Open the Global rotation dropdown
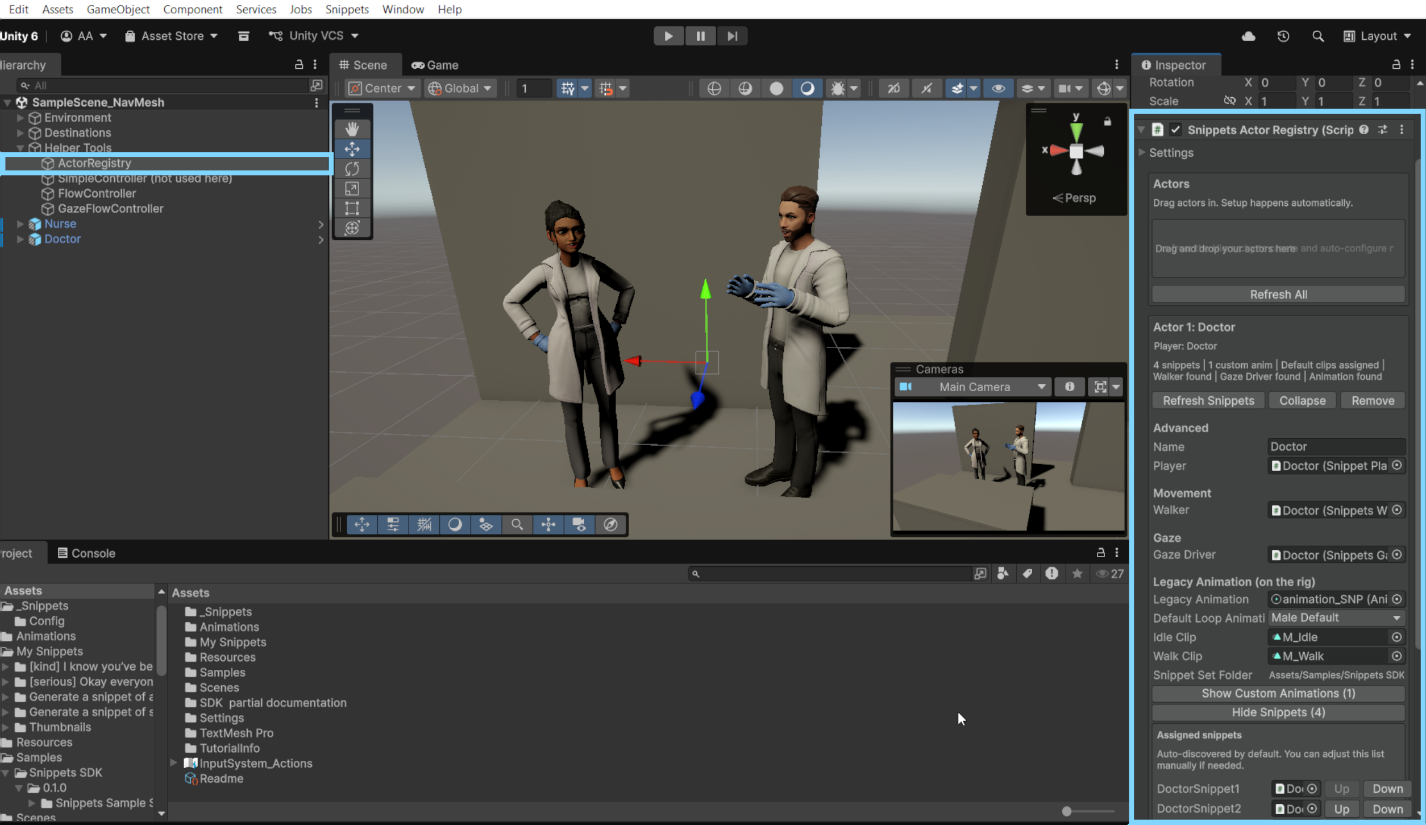The height and width of the screenshot is (825, 1426). pyautogui.click(x=460, y=88)
